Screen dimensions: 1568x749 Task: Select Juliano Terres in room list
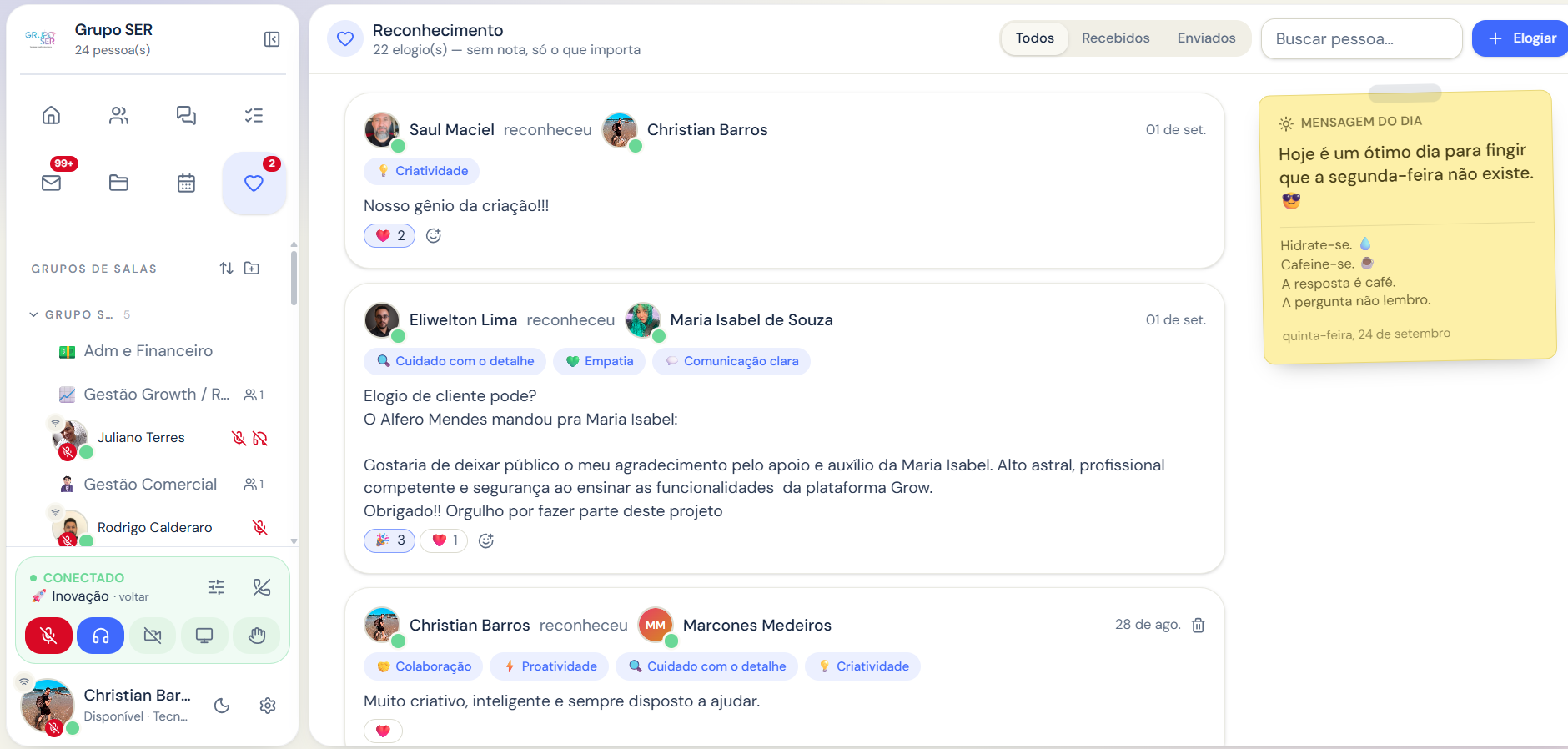tap(141, 438)
